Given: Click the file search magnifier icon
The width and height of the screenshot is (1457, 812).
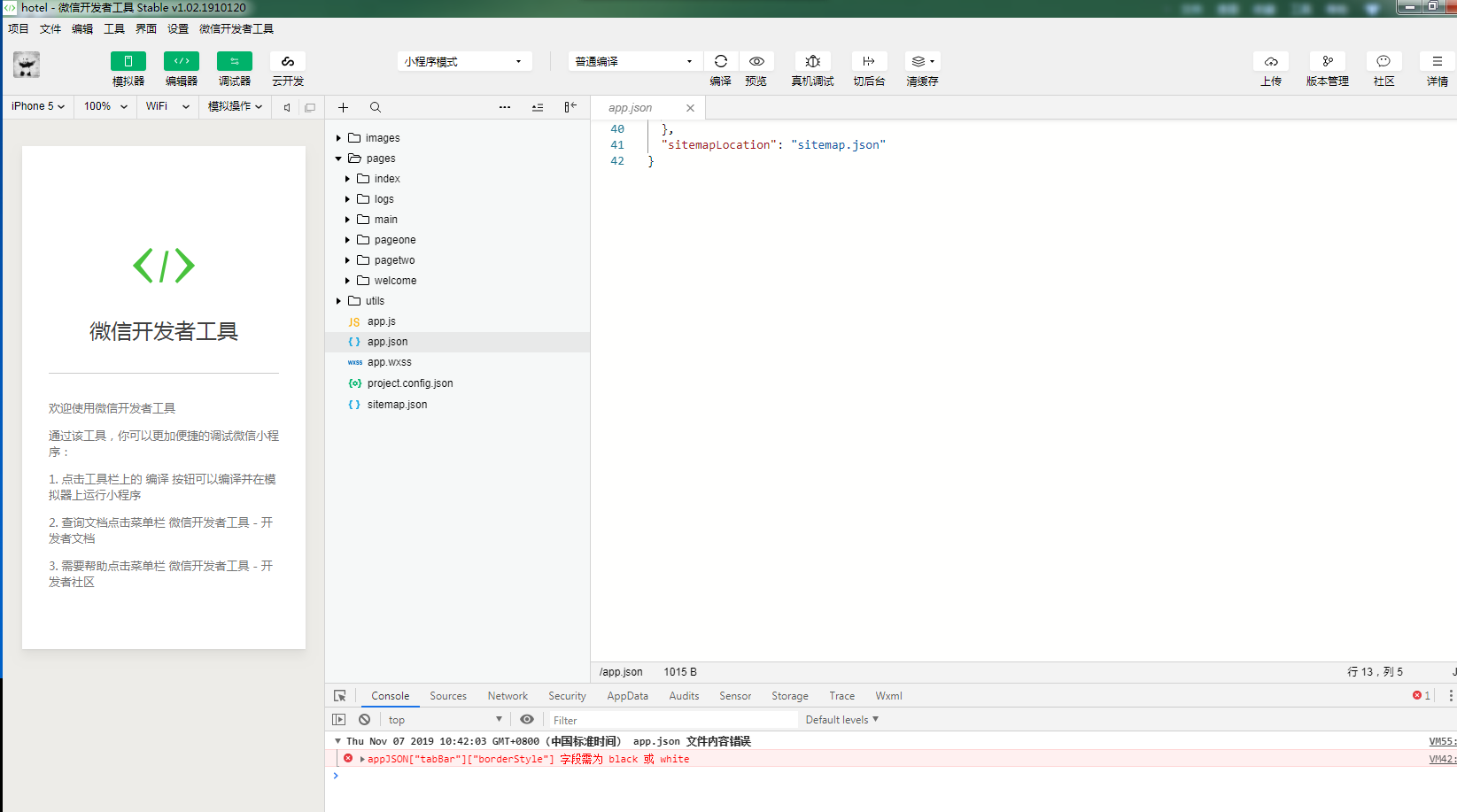Looking at the screenshot, I should coord(376,107).
